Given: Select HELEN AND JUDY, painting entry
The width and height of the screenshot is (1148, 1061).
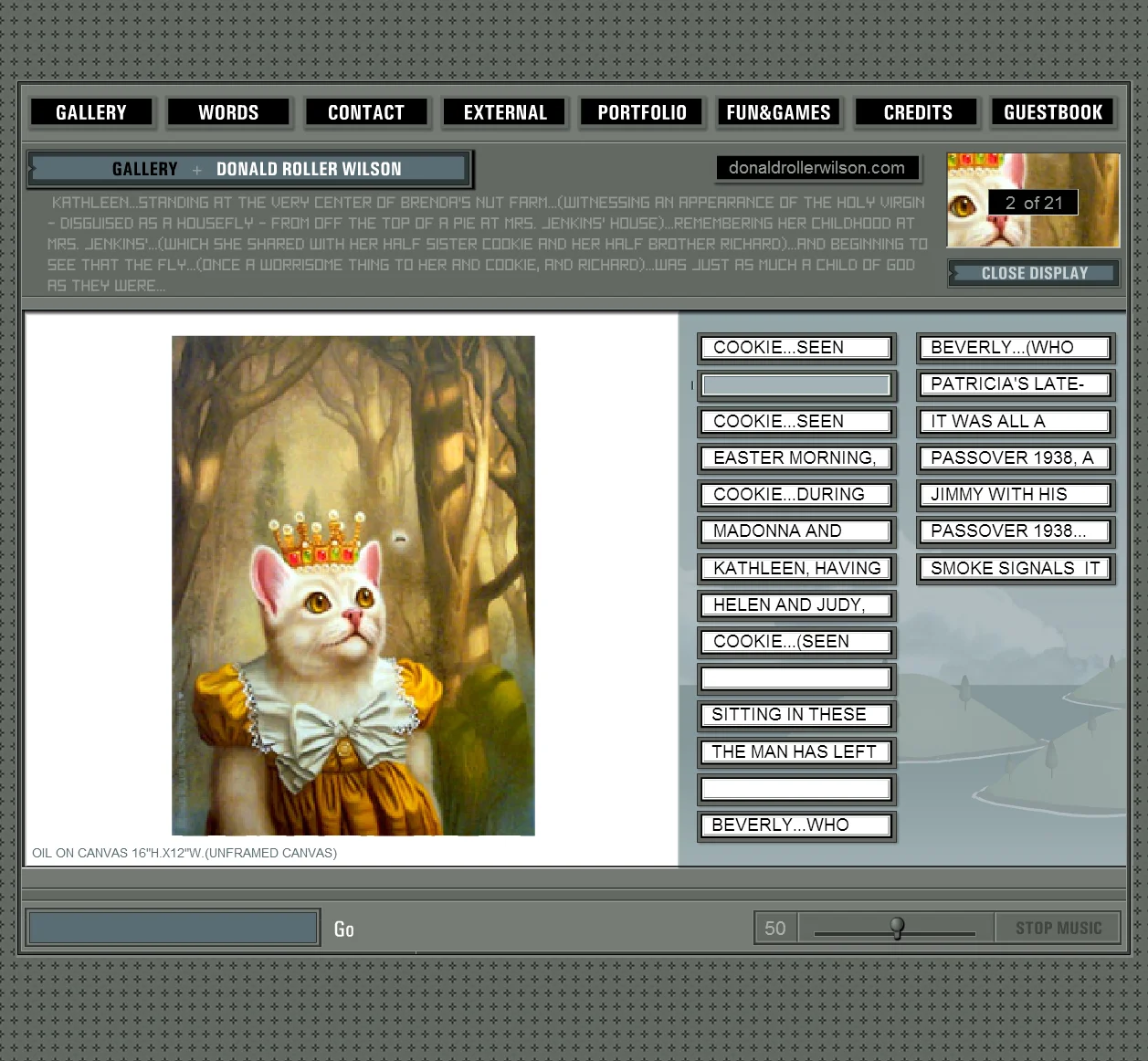Looking at the screenshot, I should (x=795, y=604).
